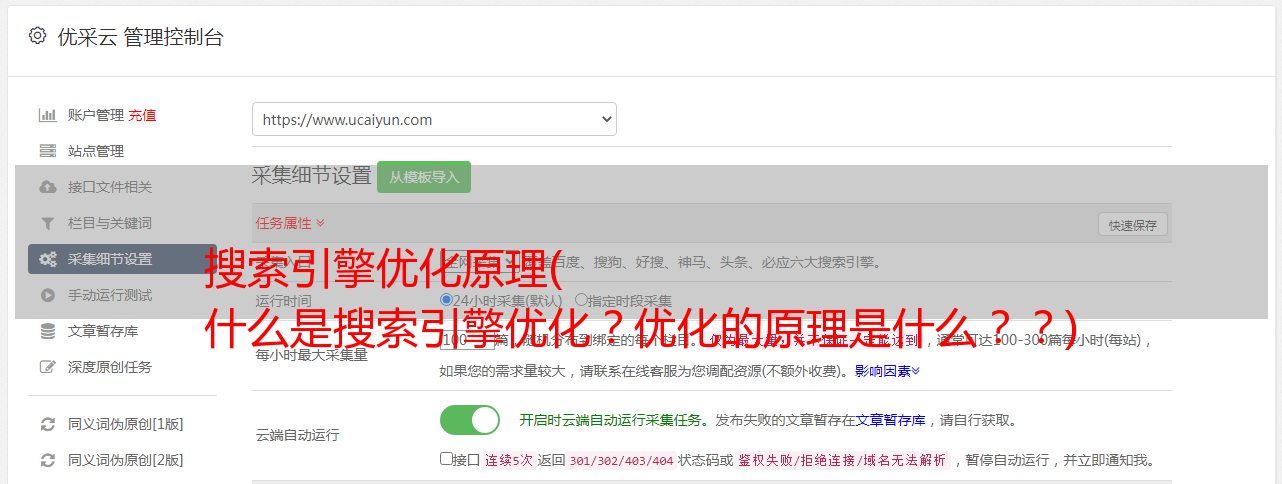Click the database icon beside 文章暂存库
Image resolution: width=1282 pixels, height=484 pixels.
pos(47,331)
